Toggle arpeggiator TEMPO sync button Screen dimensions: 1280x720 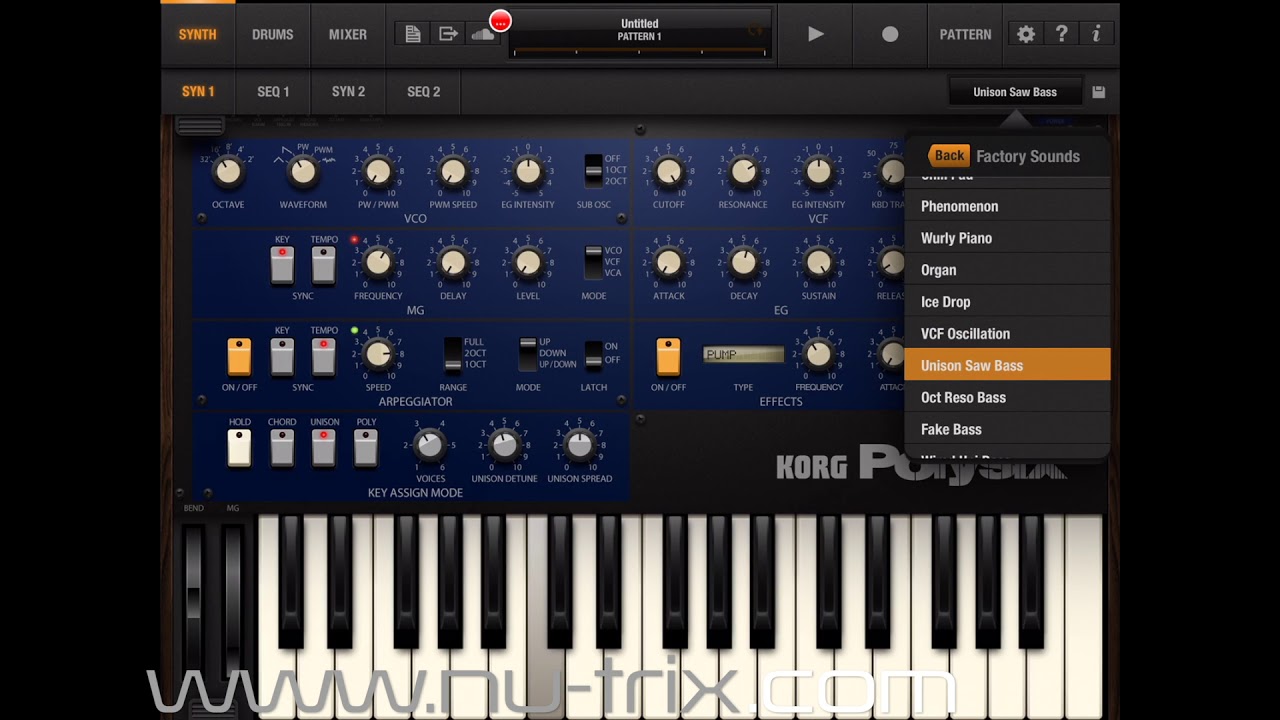[324, 357]
